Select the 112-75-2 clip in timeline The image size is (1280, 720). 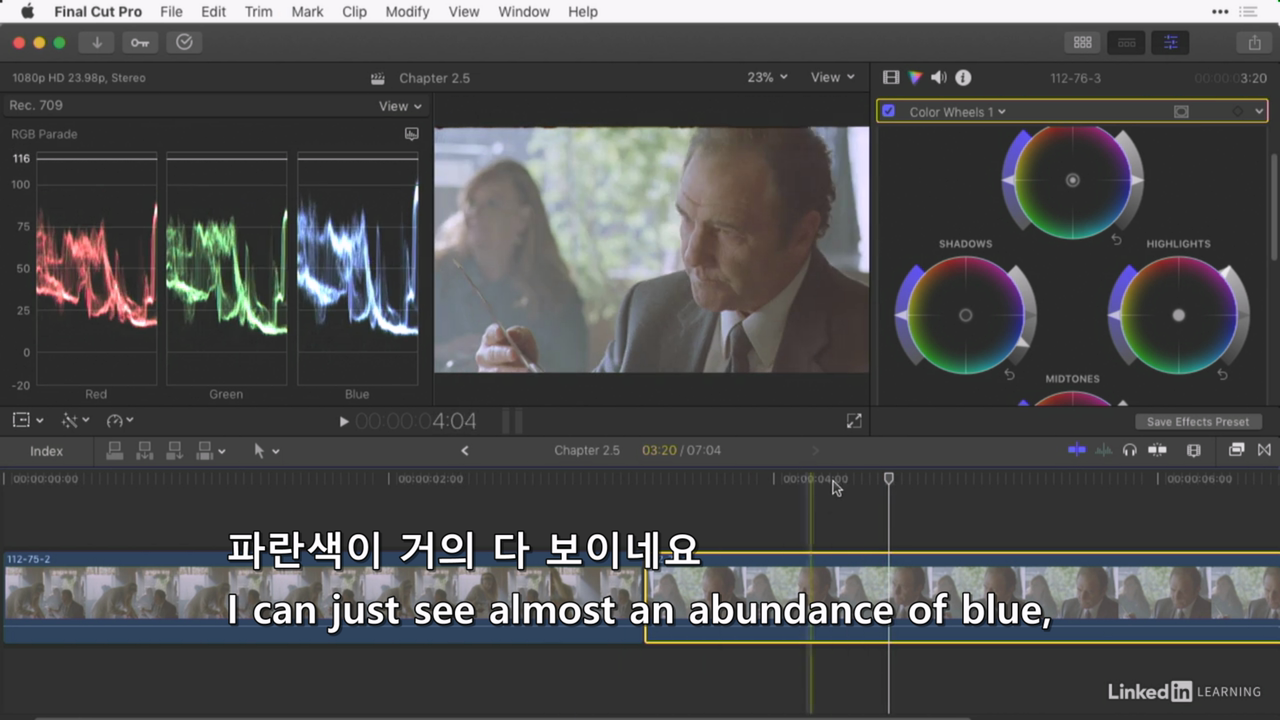click(324, 597)
